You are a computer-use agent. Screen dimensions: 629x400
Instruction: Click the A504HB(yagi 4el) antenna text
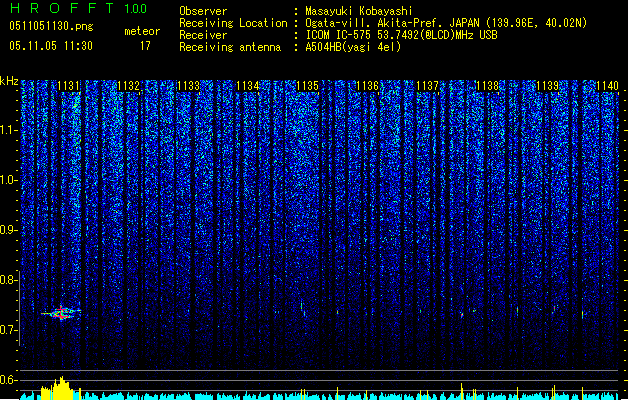(353, 47)
